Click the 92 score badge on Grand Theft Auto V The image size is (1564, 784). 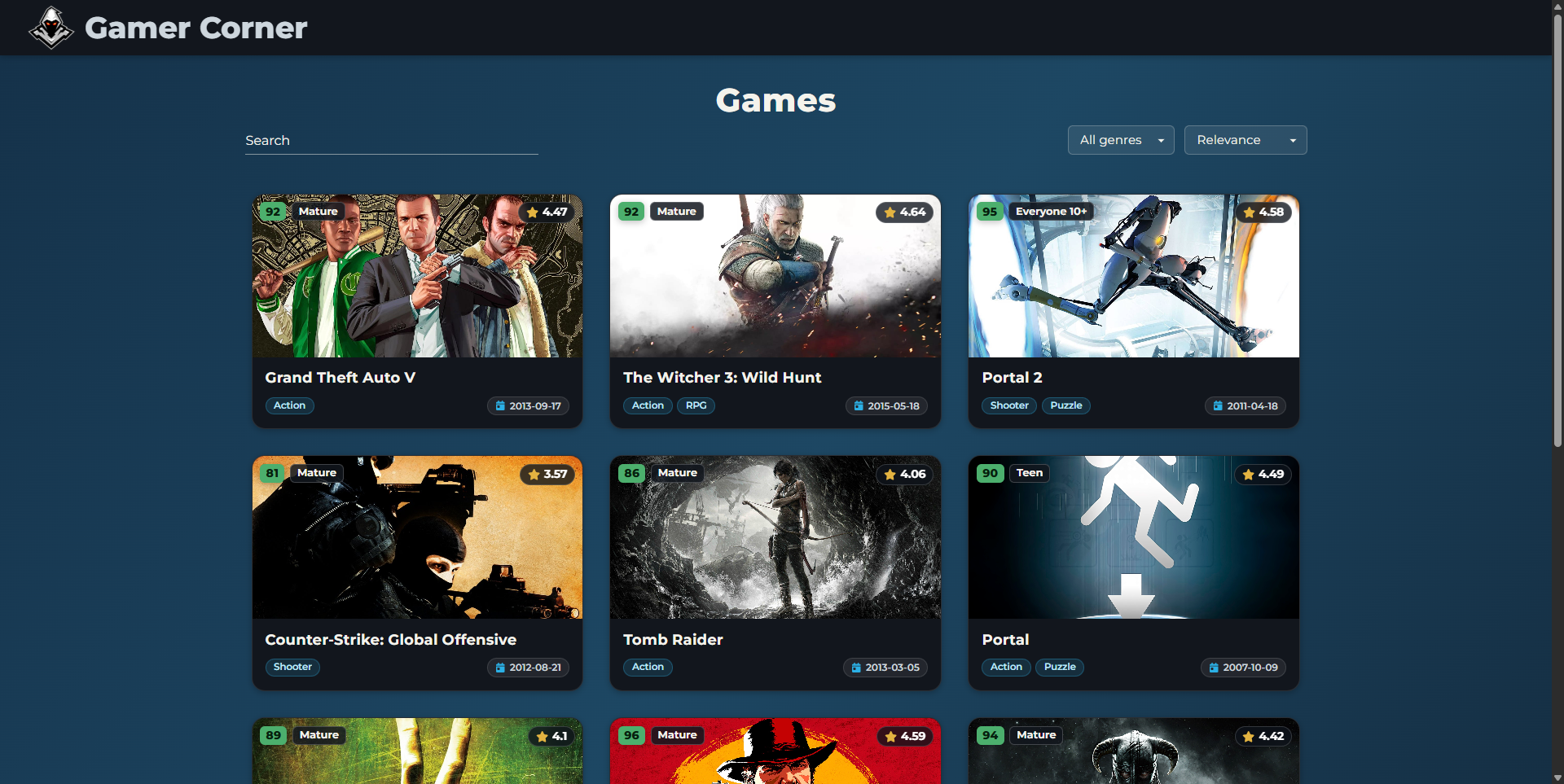tap(273, 212)
